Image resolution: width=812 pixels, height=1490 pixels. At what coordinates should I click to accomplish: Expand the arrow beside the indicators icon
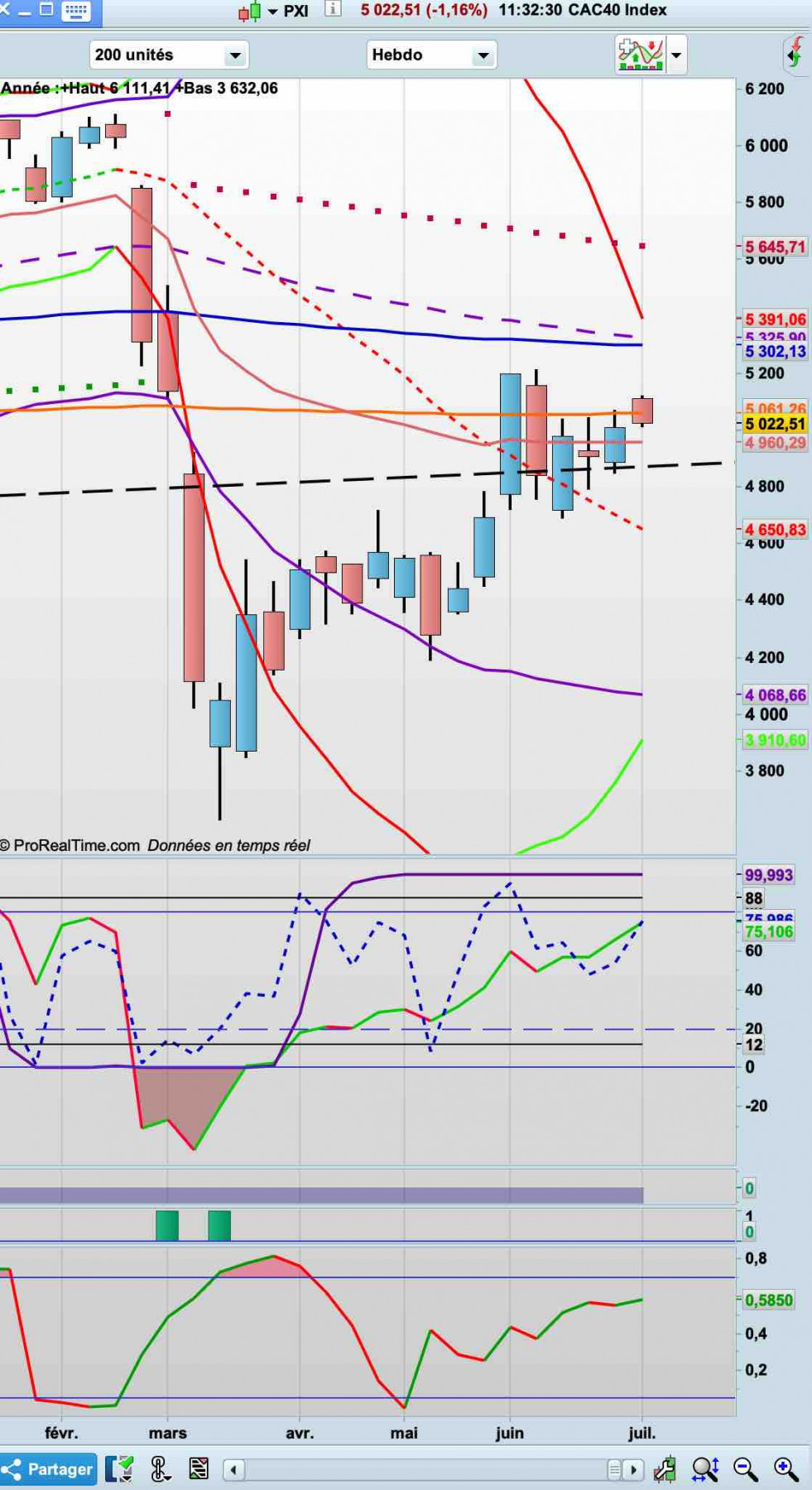coord(676,55)
